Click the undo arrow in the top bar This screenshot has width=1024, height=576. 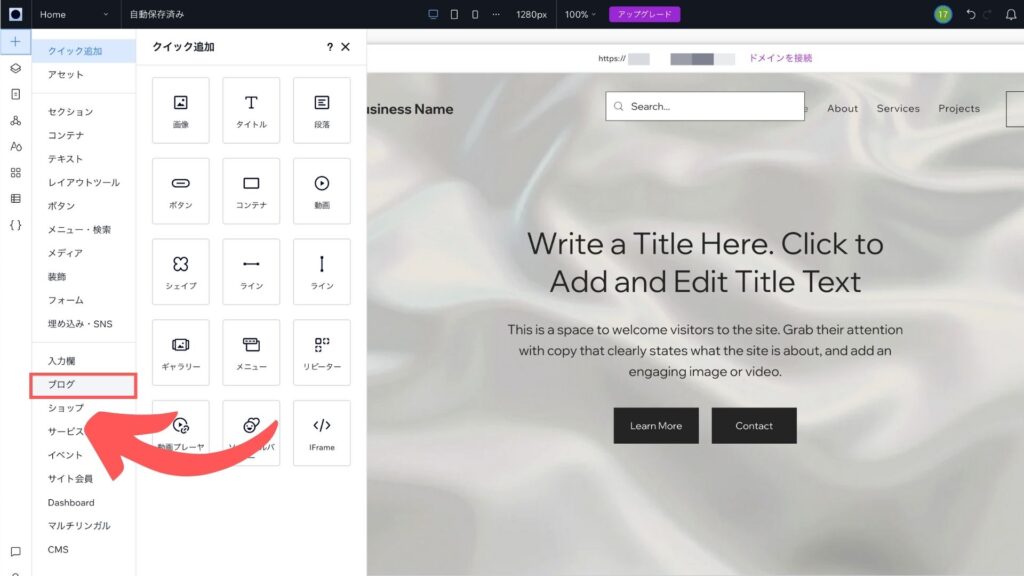(x=971, y=14)
